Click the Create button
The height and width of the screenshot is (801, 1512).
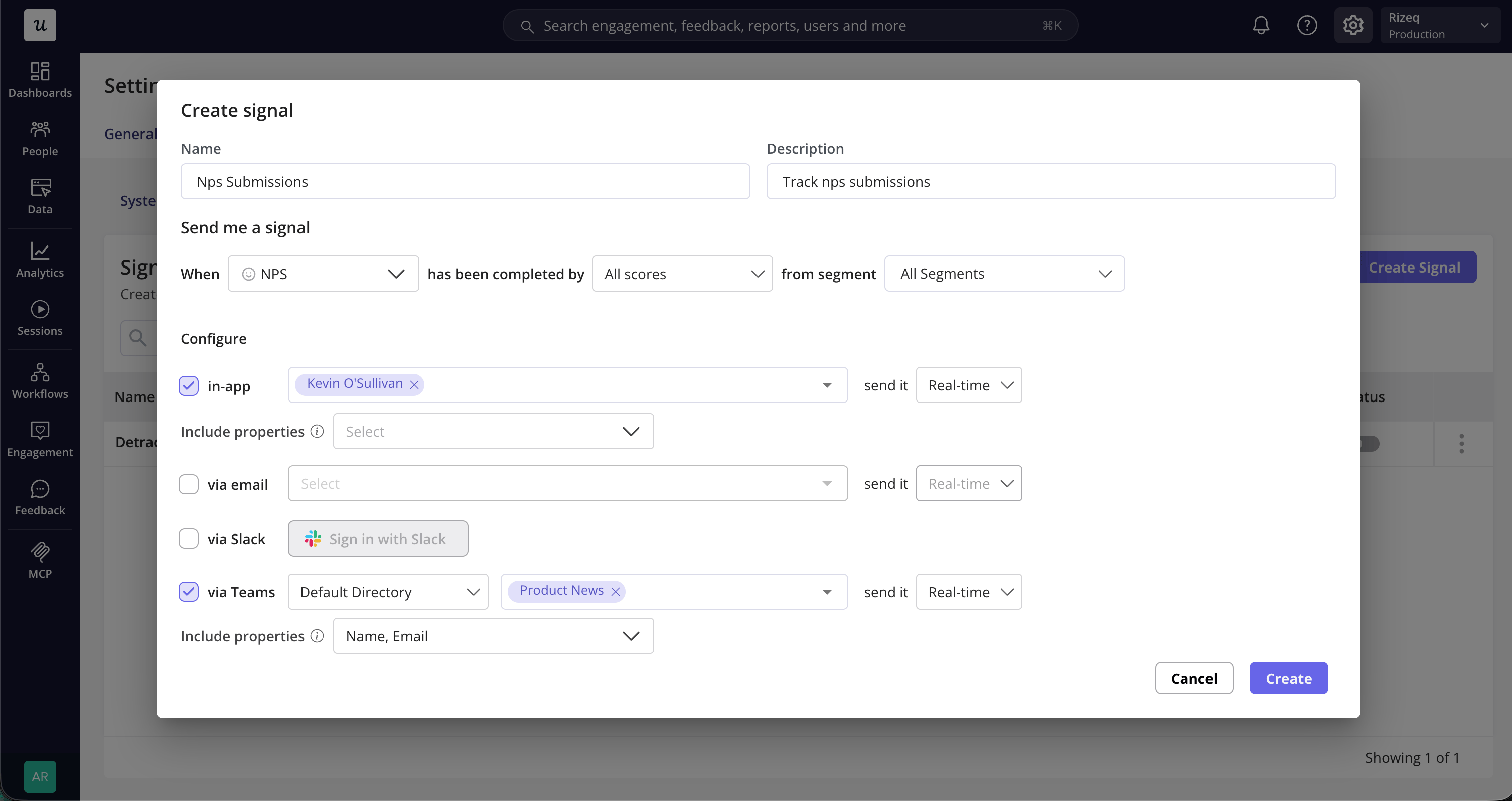[1288, 678]
